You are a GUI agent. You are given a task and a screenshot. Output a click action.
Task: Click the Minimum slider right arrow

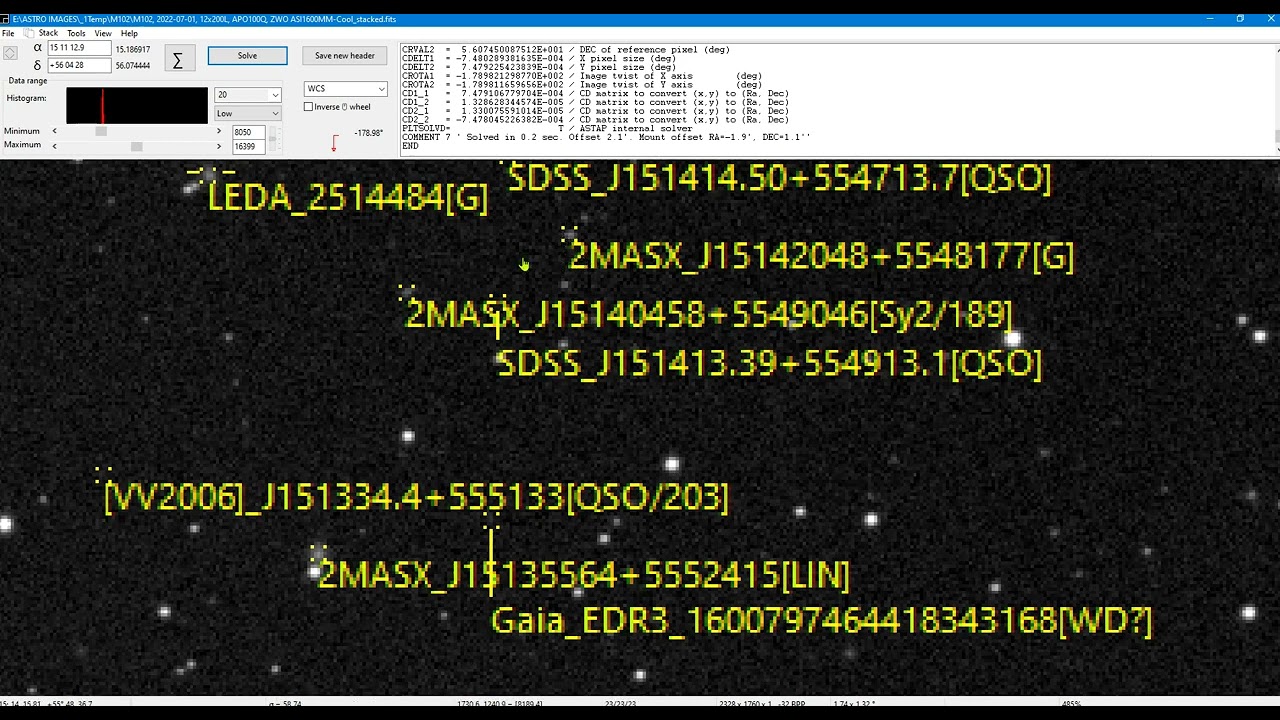tap(219, 131)
